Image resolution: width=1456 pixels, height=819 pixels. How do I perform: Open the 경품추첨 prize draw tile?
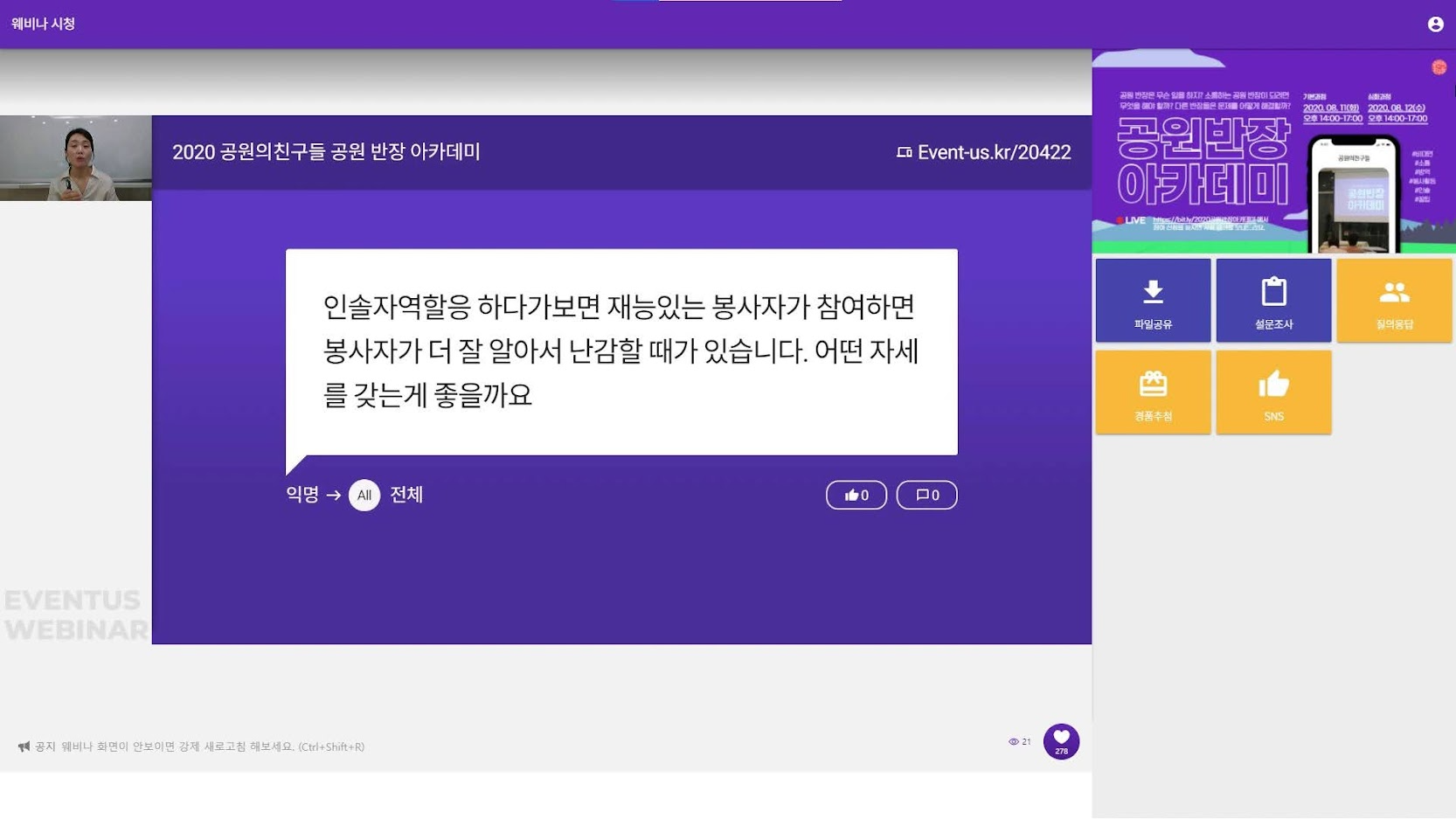tap(1153, 392)
